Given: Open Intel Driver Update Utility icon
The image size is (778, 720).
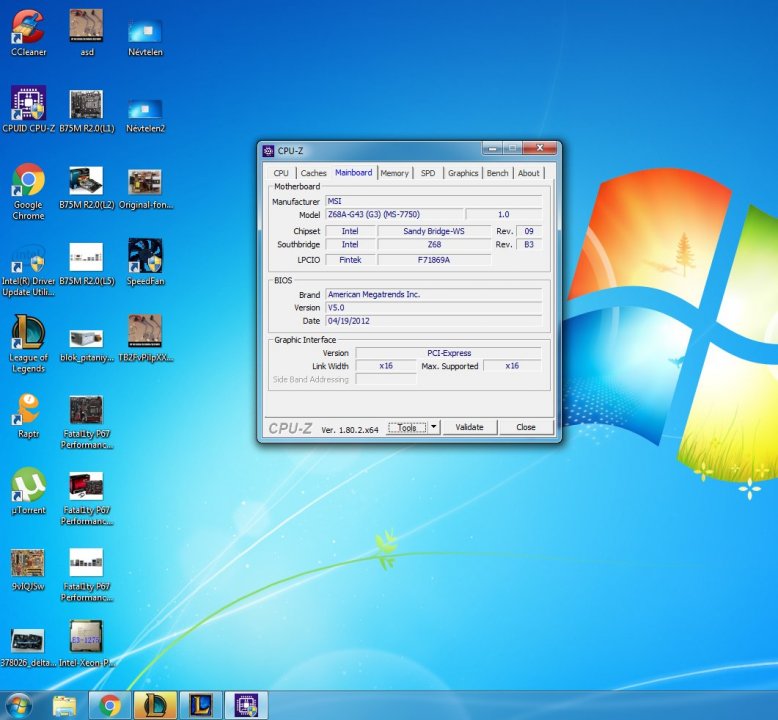Looking at the screenshot, I should coord(28,257).
